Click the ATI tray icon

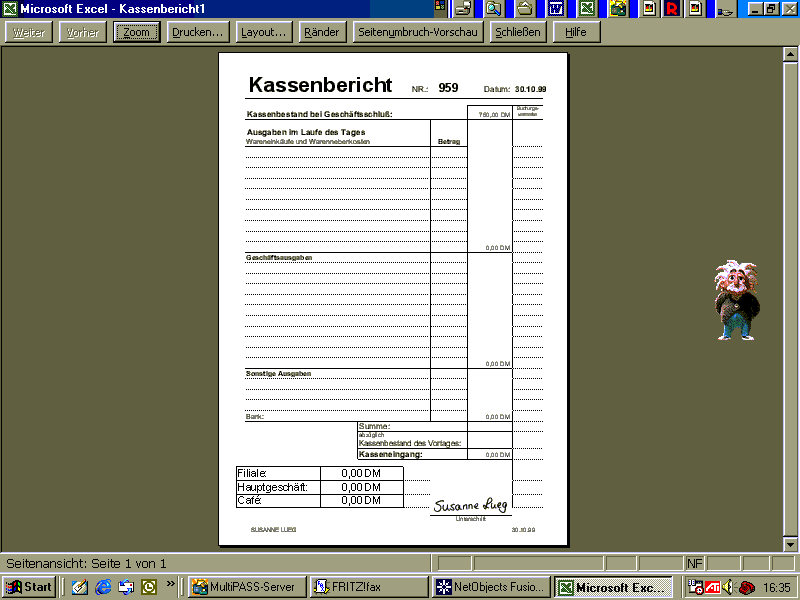(x=712, y=587)
